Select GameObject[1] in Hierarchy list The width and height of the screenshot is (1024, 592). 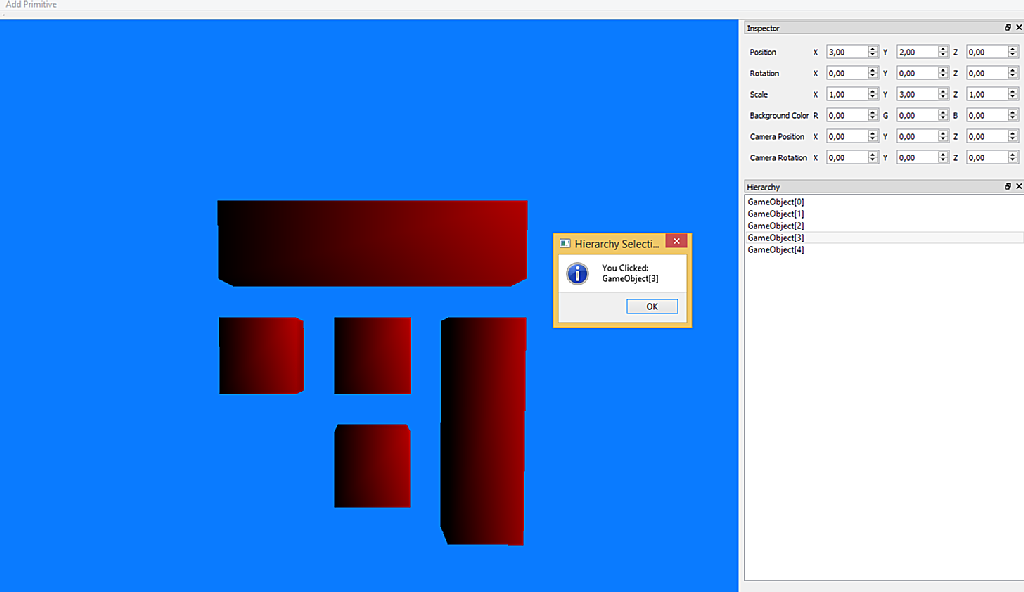tap(776, 214)
